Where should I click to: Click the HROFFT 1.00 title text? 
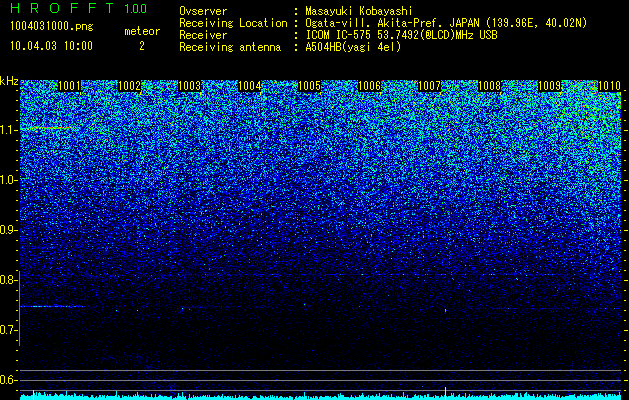click(x=79, y=8)
